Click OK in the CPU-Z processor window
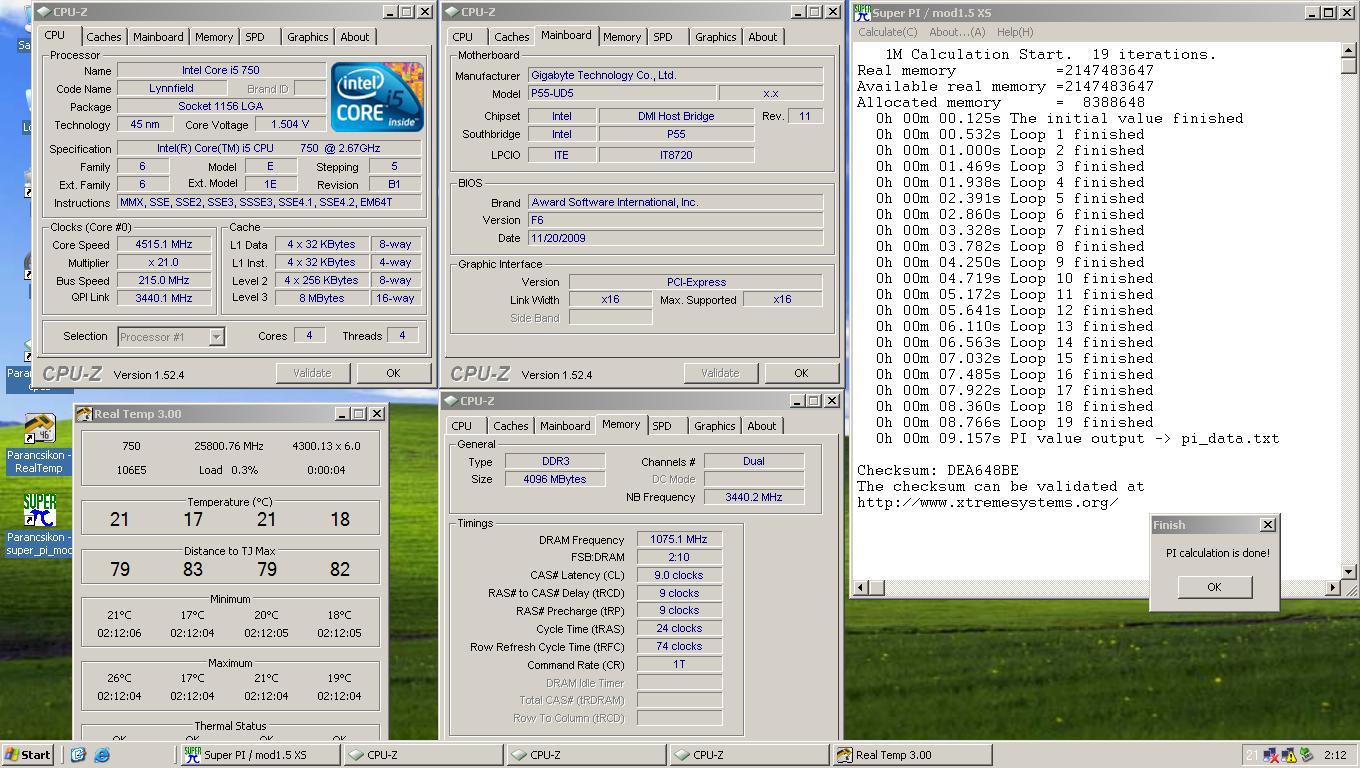 [x=393, y=373]
